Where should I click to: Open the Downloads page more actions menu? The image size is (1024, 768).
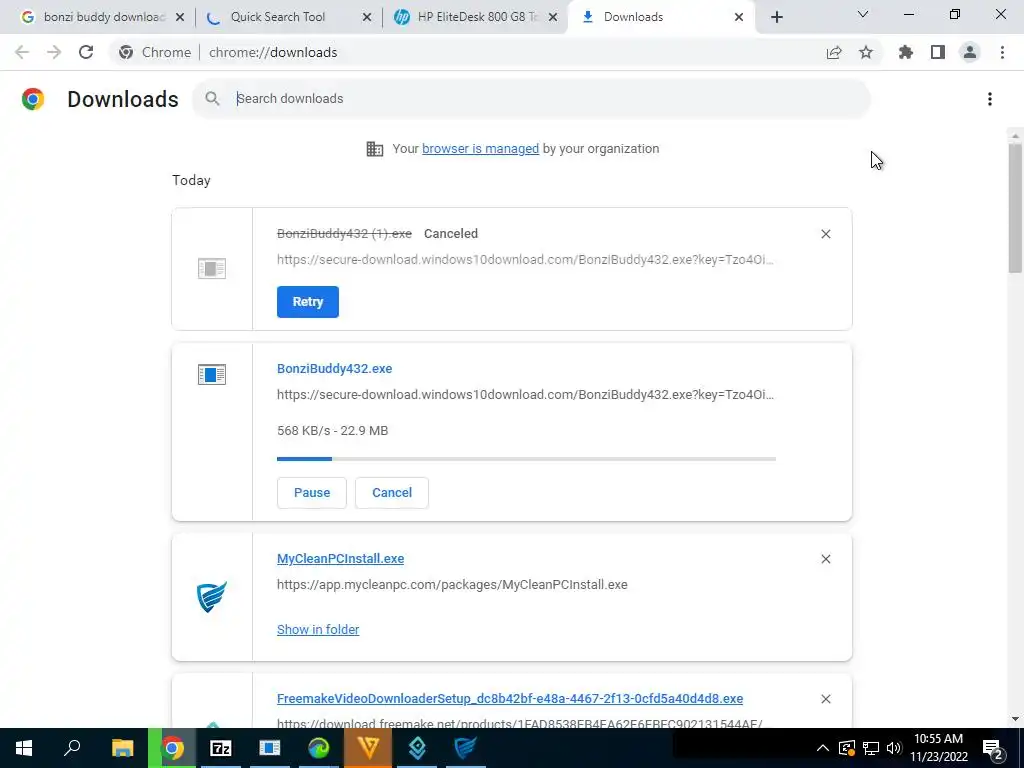[x=990, y=99]
